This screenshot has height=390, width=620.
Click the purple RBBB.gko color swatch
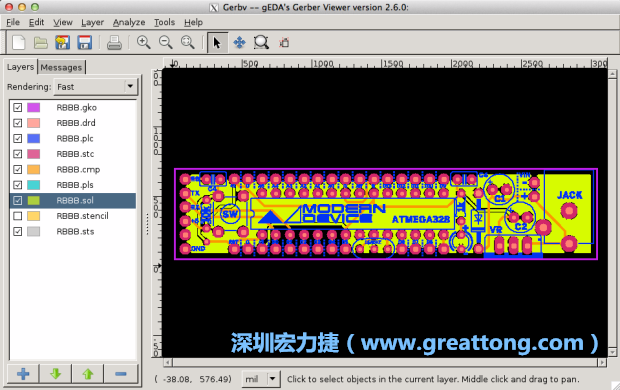coord(34,107)
